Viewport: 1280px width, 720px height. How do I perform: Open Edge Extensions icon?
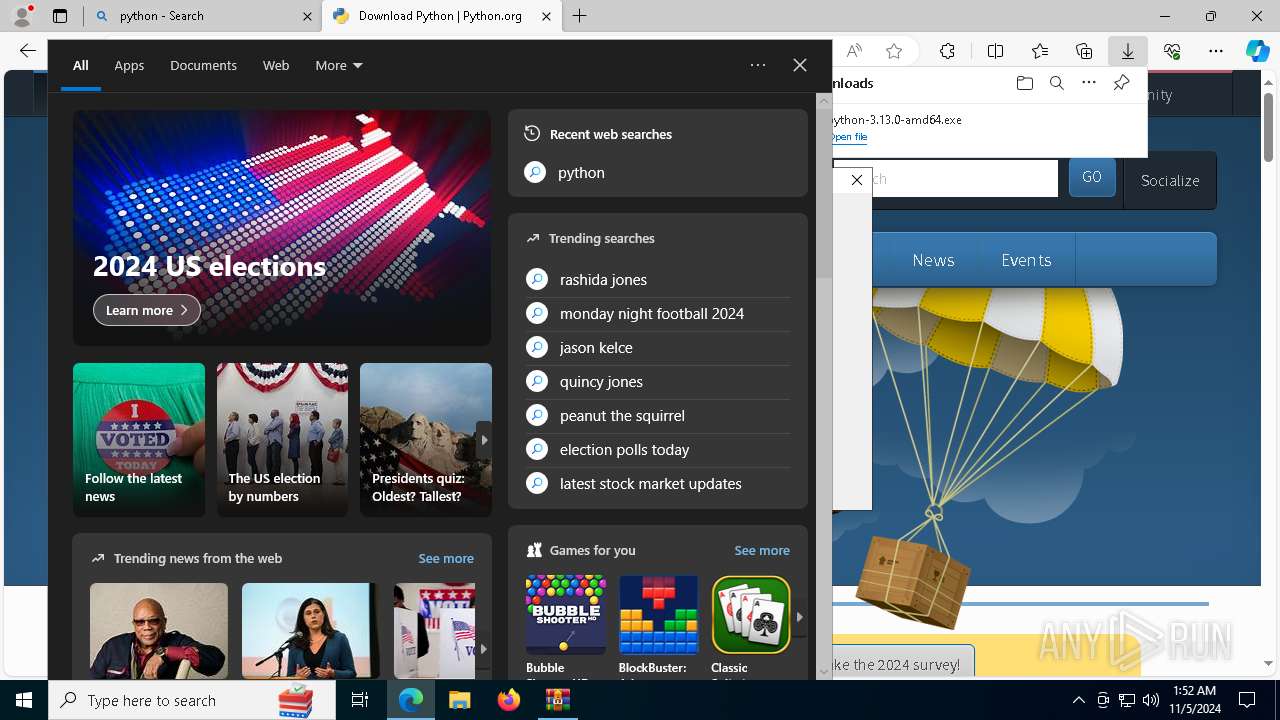coord(947,51)
